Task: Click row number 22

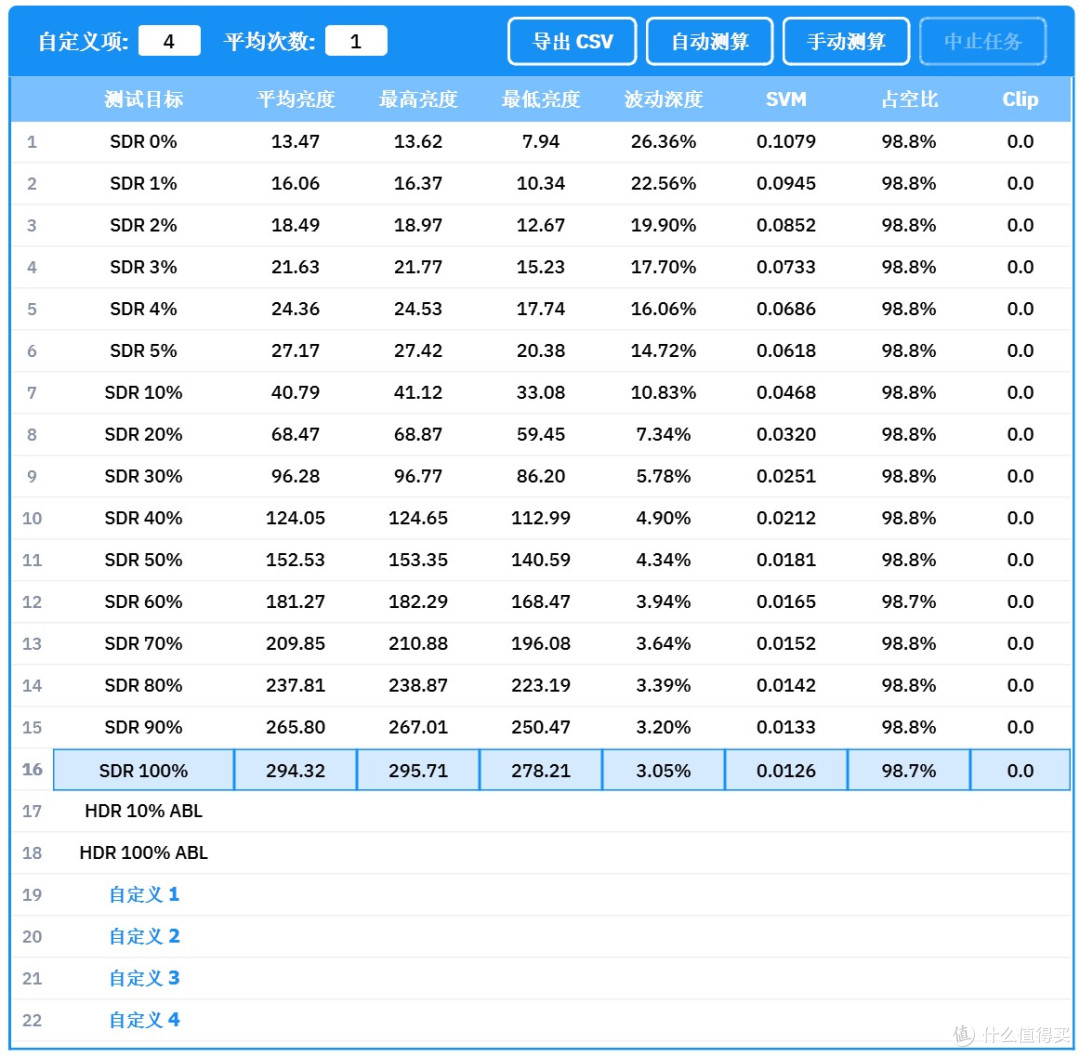Action: pyautogui.click(x=32, y=1020)
